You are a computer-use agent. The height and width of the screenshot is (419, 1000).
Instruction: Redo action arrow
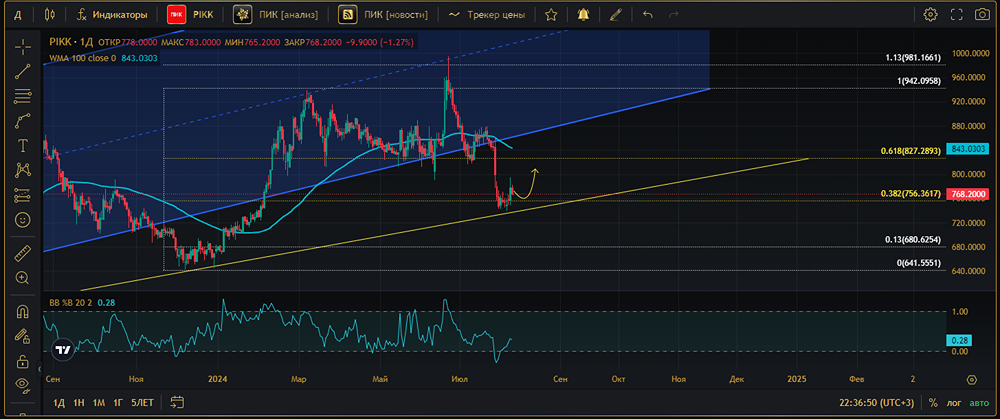tap(674, 14)
